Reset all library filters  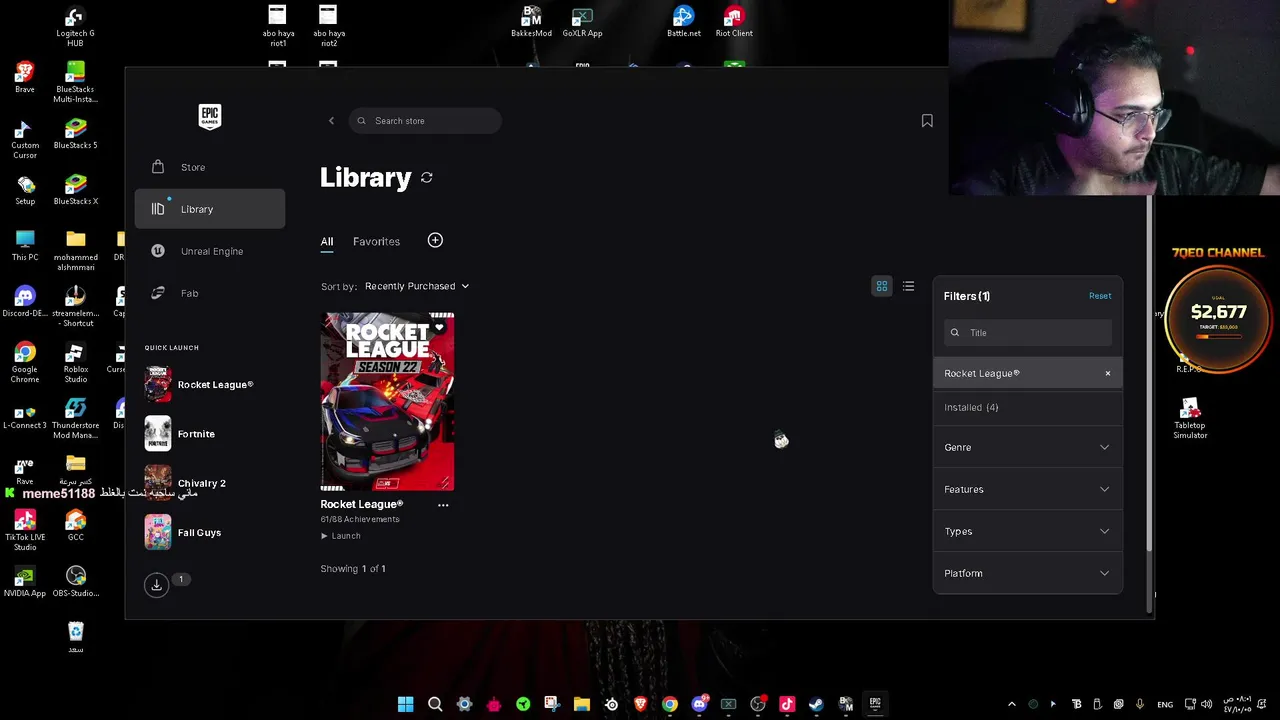coord(1100,296)
